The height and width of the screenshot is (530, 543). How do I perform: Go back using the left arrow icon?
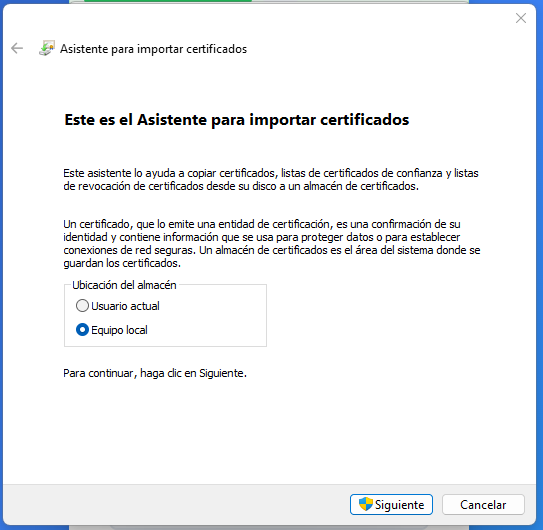tap(17, 48)
